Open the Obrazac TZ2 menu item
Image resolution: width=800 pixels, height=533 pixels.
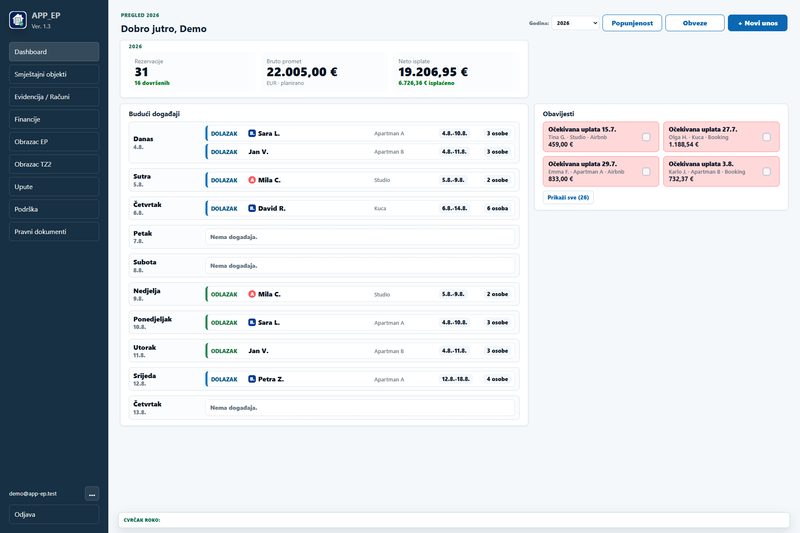coord(54,164)
